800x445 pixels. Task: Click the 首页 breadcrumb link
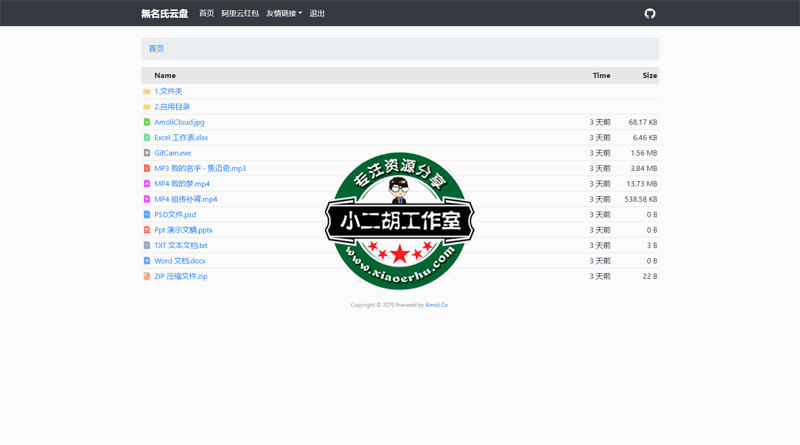156,48
